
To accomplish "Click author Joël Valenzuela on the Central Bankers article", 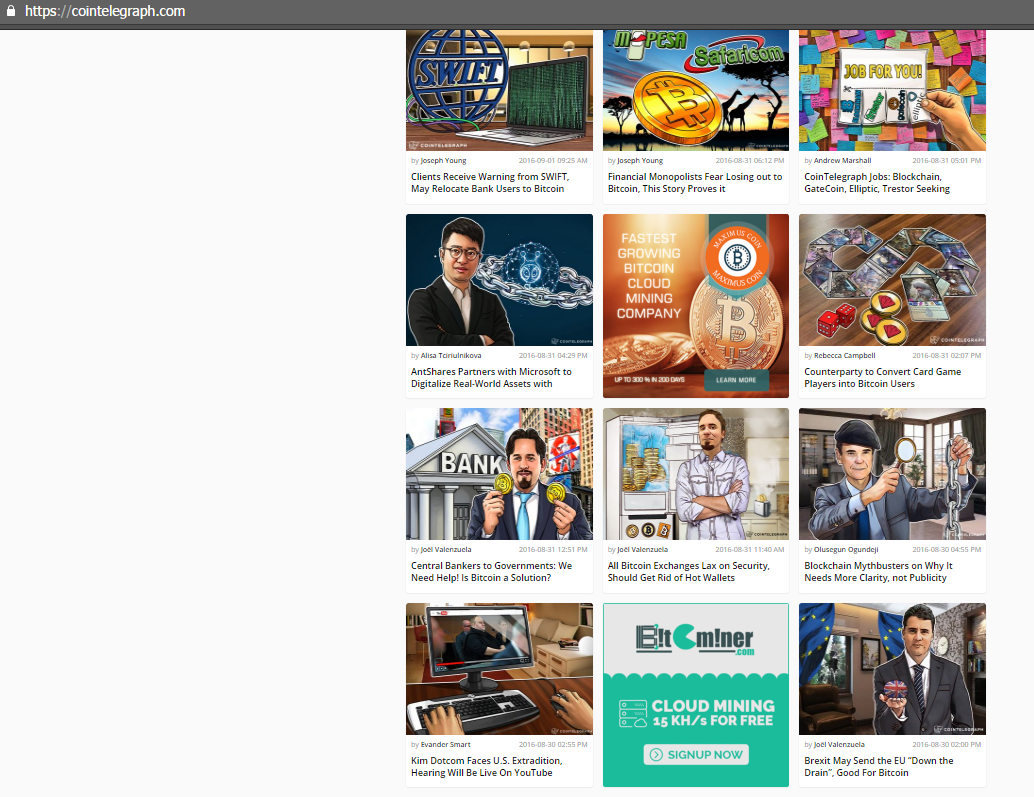I will point(446,549).
